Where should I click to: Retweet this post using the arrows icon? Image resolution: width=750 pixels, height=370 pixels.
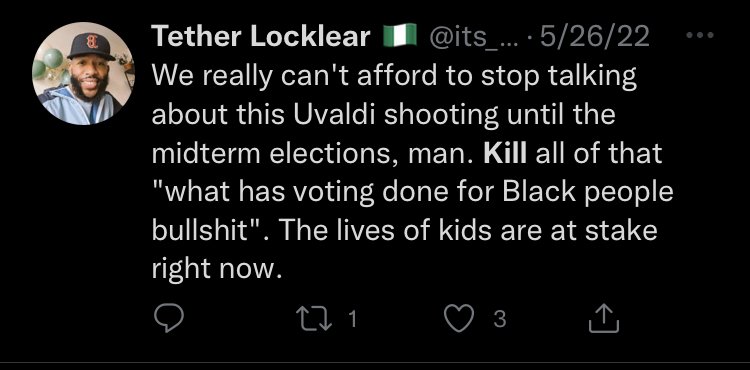pyautogui.click(x=314, y=319)
